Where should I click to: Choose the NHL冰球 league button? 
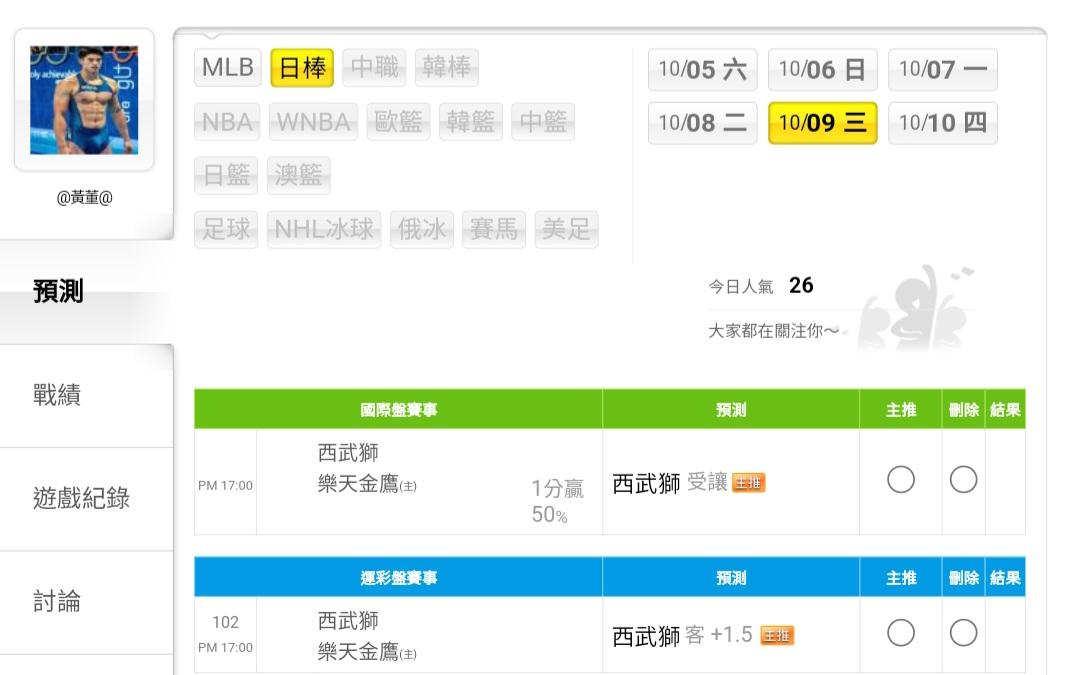[325, 229]
